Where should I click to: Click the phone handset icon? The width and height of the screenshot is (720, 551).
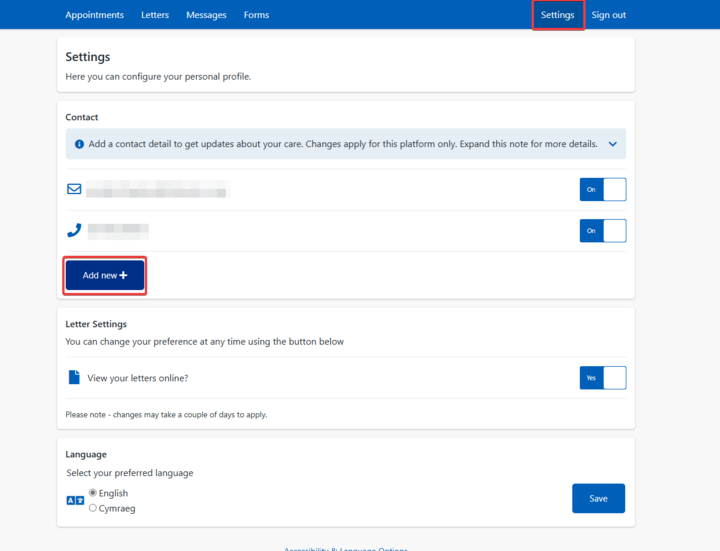(x=74, y=231)
